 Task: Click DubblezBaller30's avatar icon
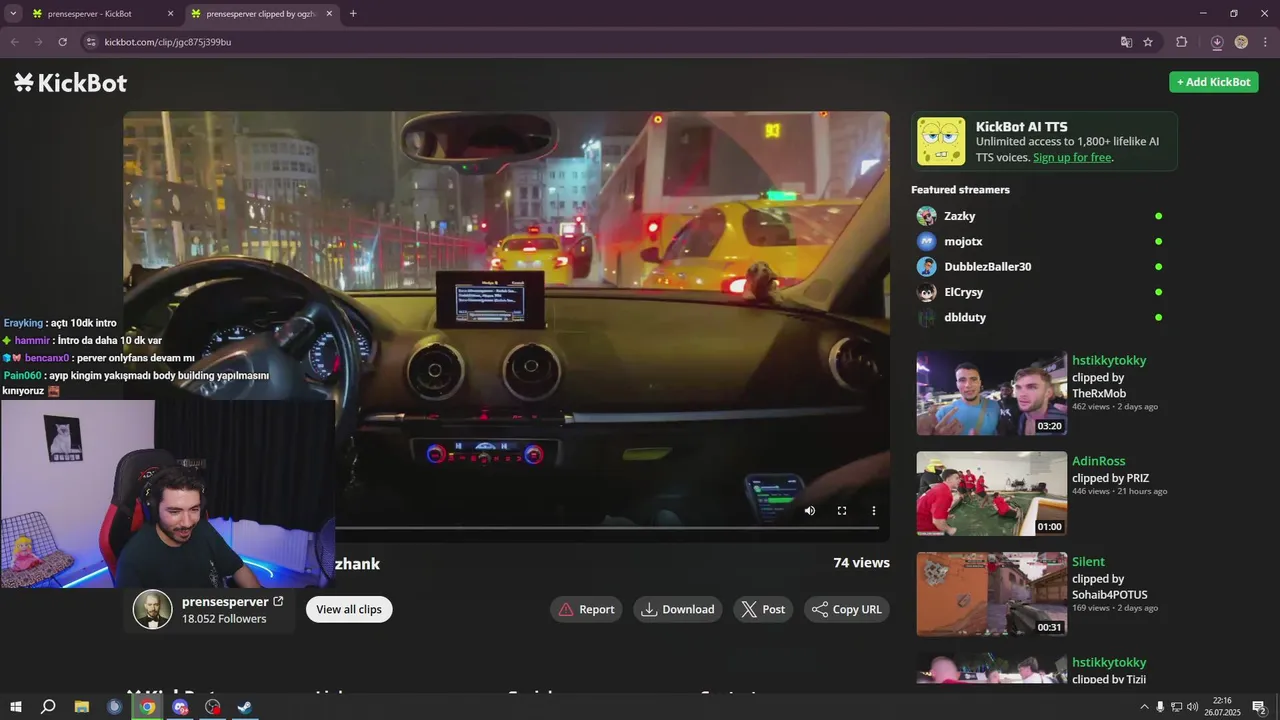click(927, 267)
